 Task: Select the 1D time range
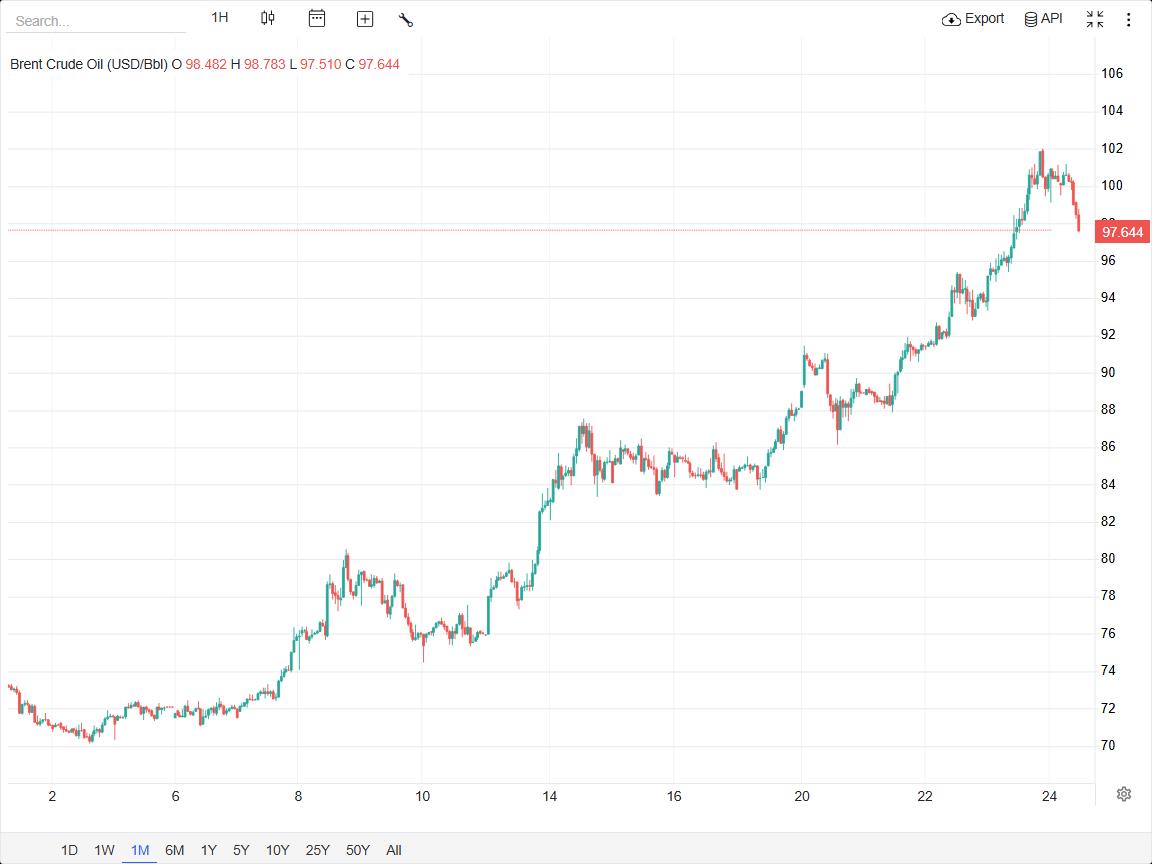(69, 850)
